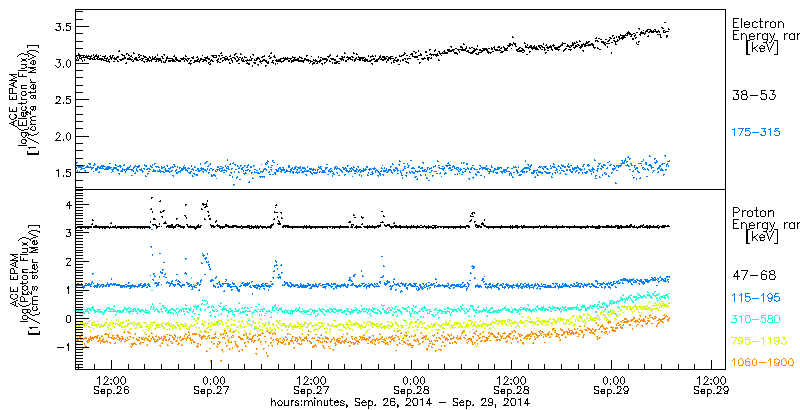Click the "Proton" legend heading
The height and width of the screenshot is (410, 800).
point(753,212)
